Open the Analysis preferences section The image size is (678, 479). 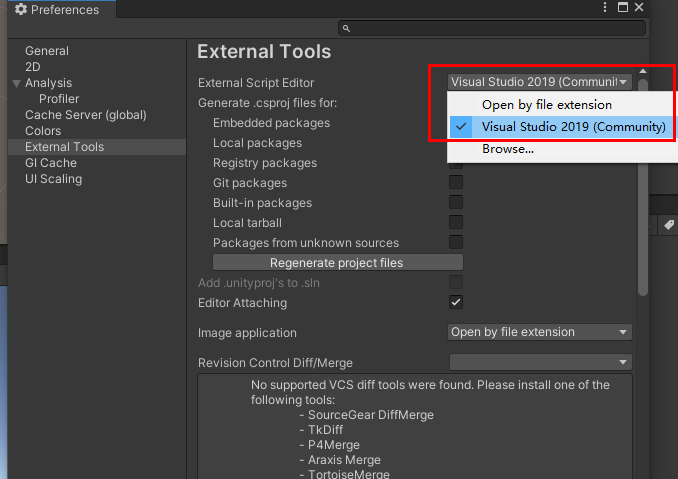[48, 83]
